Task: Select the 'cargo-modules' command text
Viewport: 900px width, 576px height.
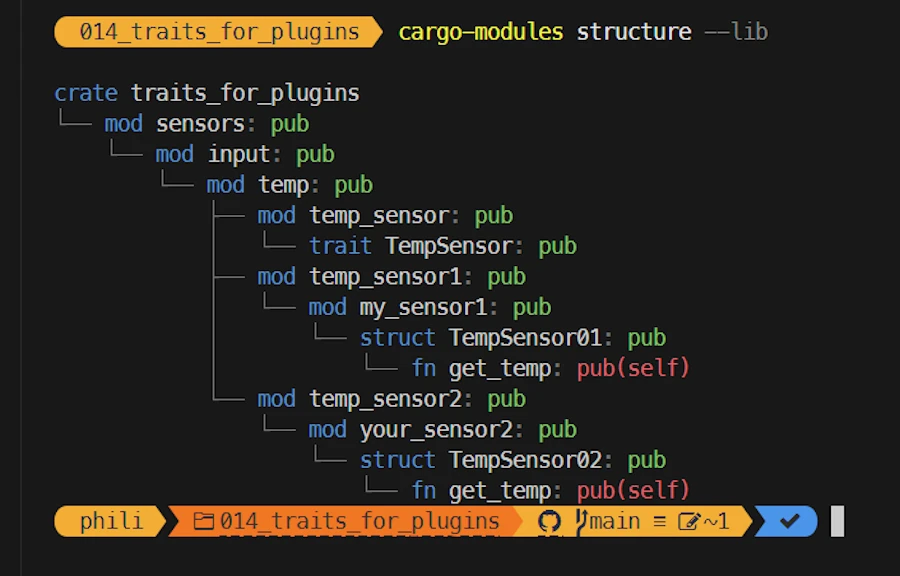Action: 481,32
